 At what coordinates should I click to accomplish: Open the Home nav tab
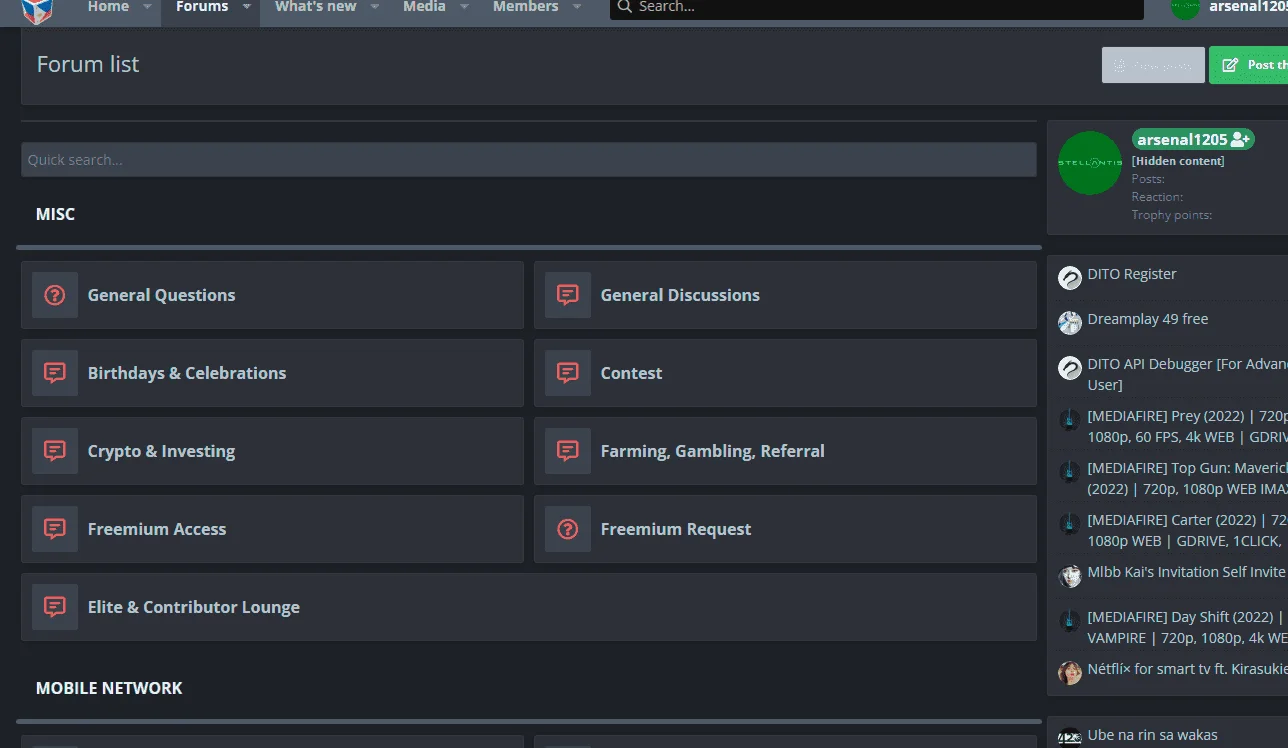click(108, 7)
